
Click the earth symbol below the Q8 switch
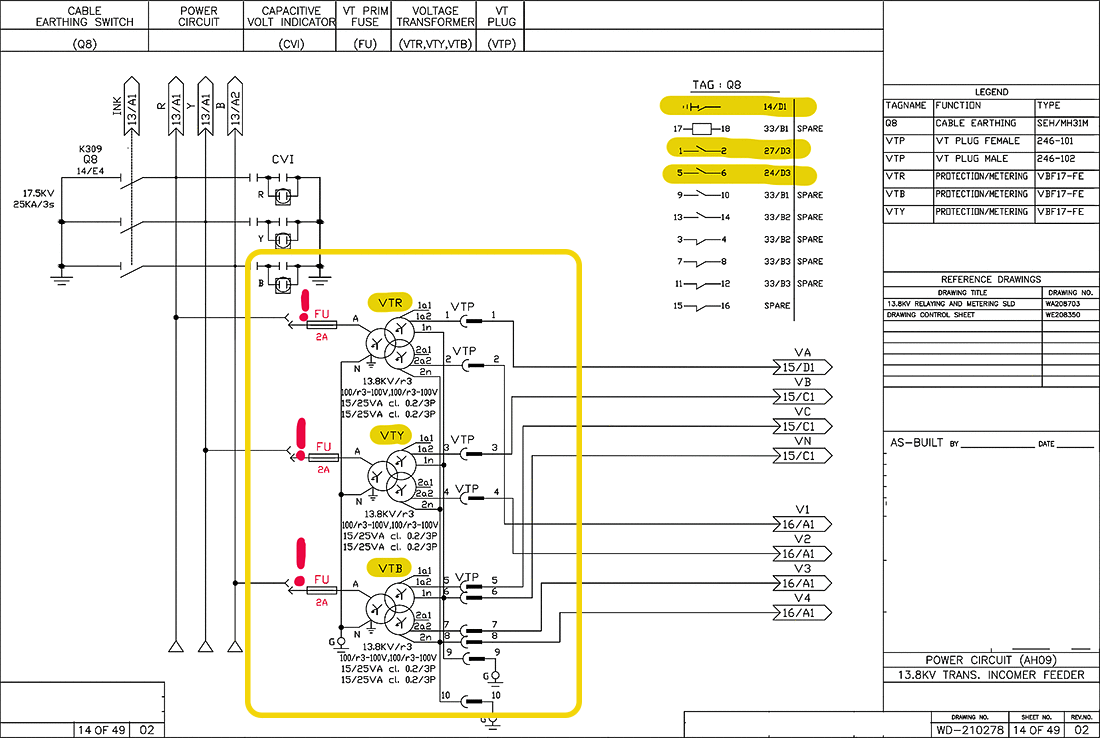tap(61, 279)
